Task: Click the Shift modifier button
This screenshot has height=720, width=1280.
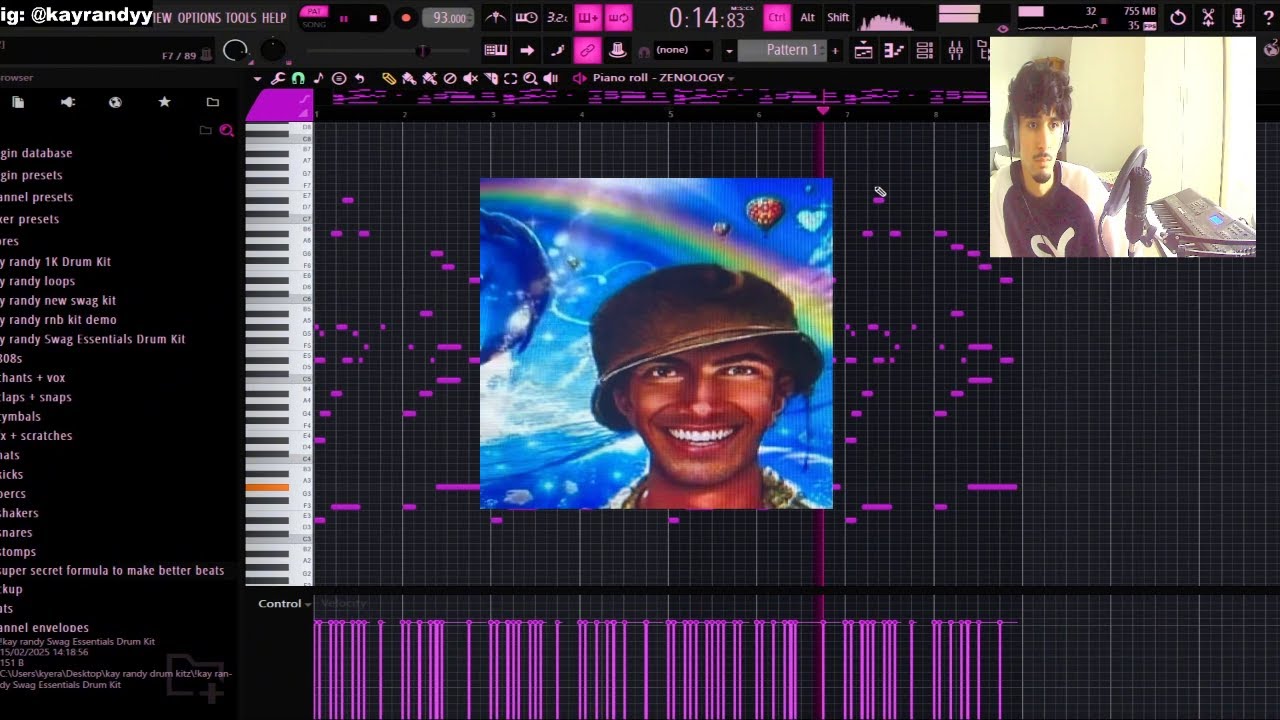Action: [838, 17]
